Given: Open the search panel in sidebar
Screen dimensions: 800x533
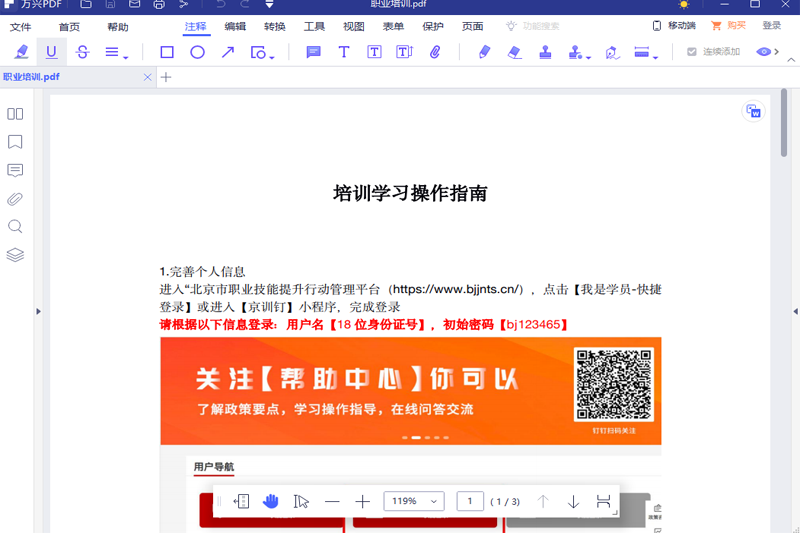Looking at the screenshot, I should [15, 227].
